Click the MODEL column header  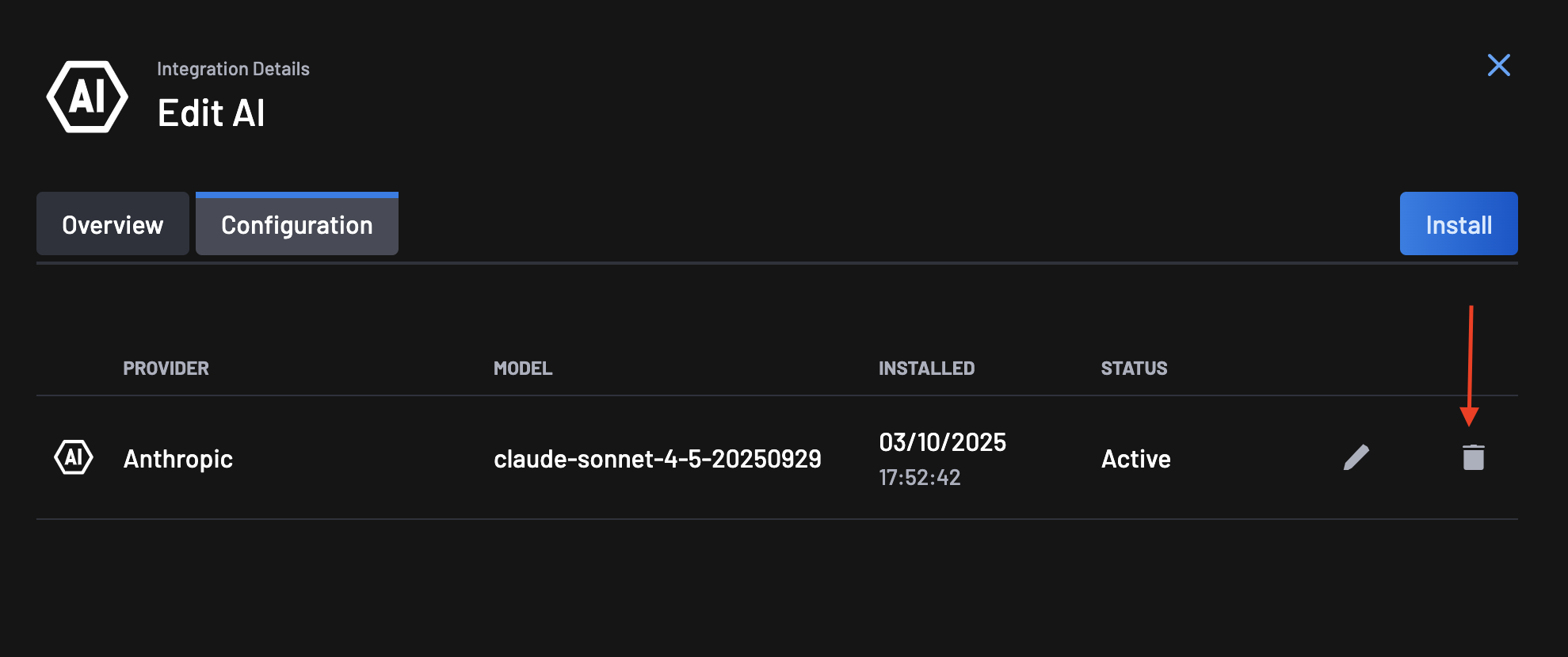coord(523,368)
